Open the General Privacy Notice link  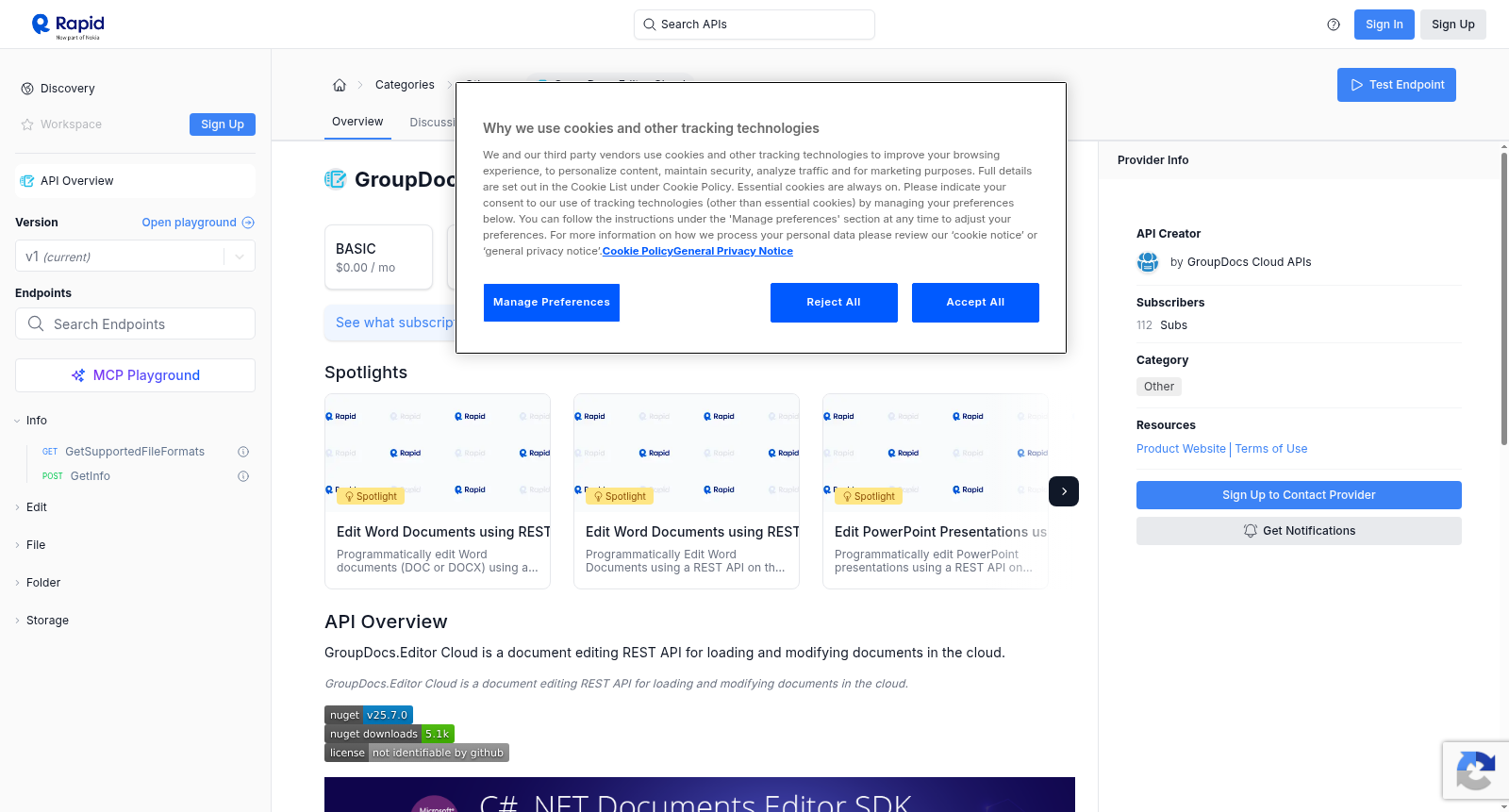pos(733,251)
